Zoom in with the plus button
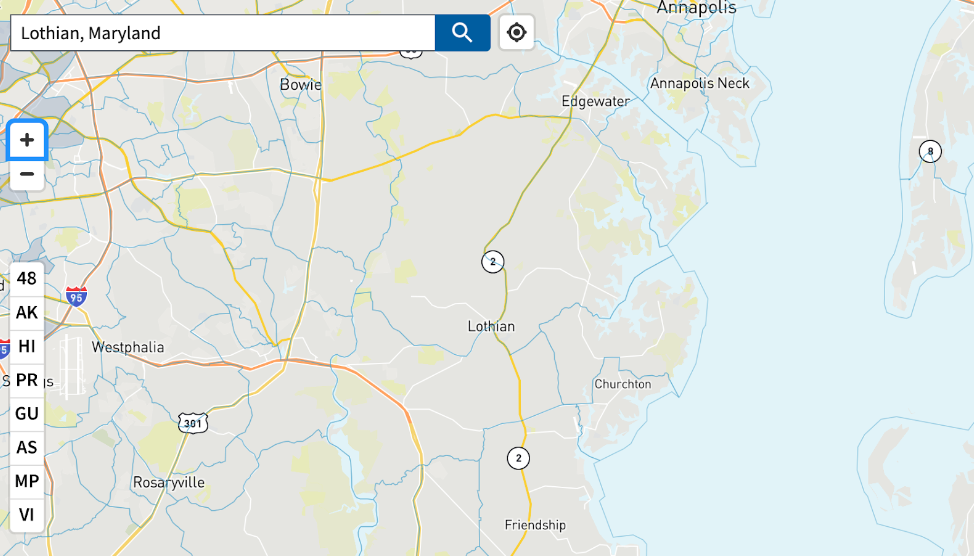The width and height of the screenshot is (974, 556). click(27, 140)
